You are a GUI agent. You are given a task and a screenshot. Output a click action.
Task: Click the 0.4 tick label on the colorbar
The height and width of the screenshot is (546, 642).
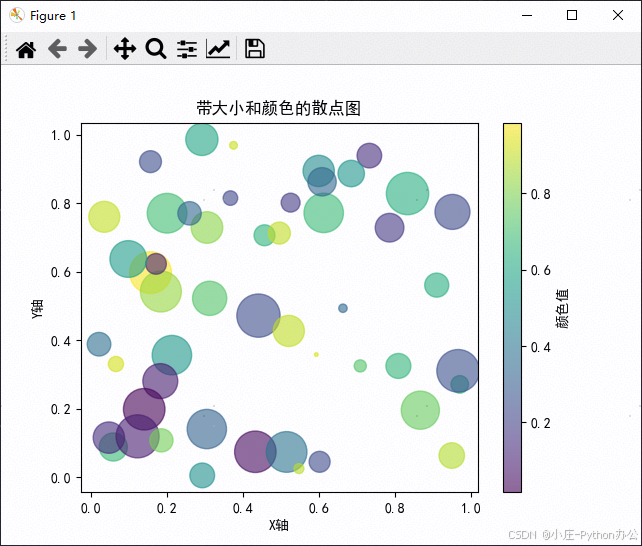[540, 347]
